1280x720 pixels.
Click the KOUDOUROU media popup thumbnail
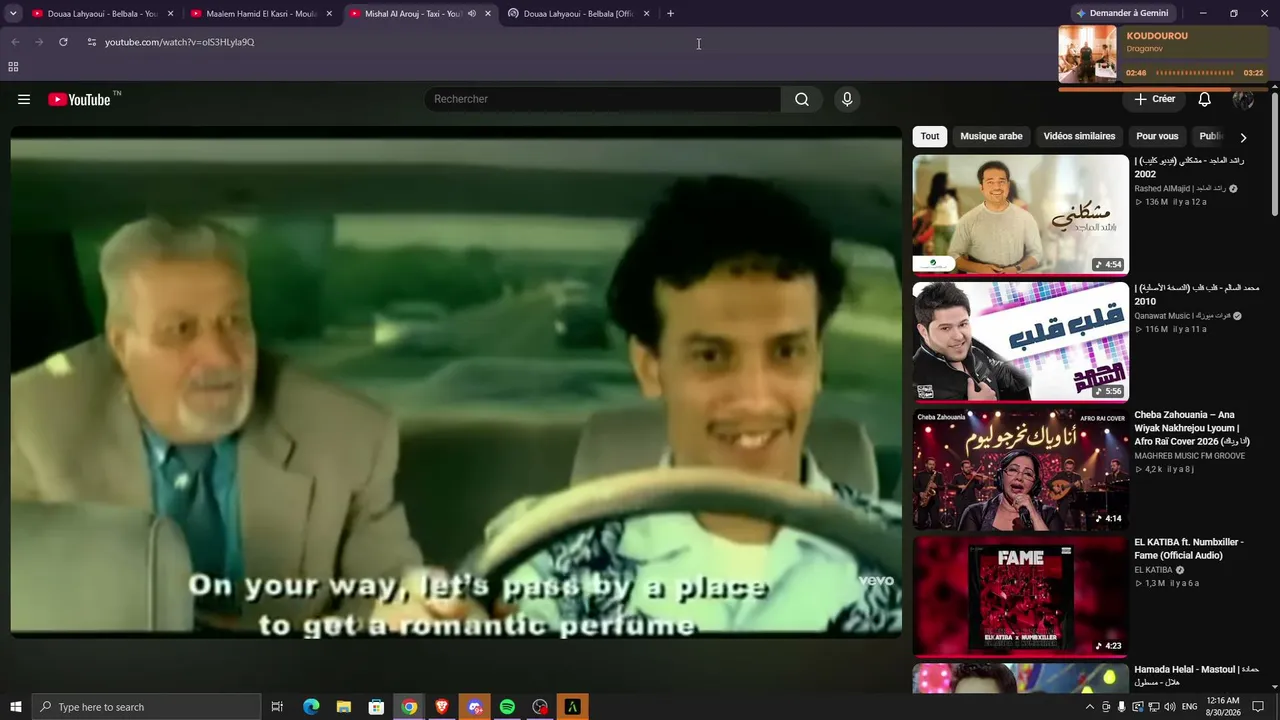click(1087, 53)
